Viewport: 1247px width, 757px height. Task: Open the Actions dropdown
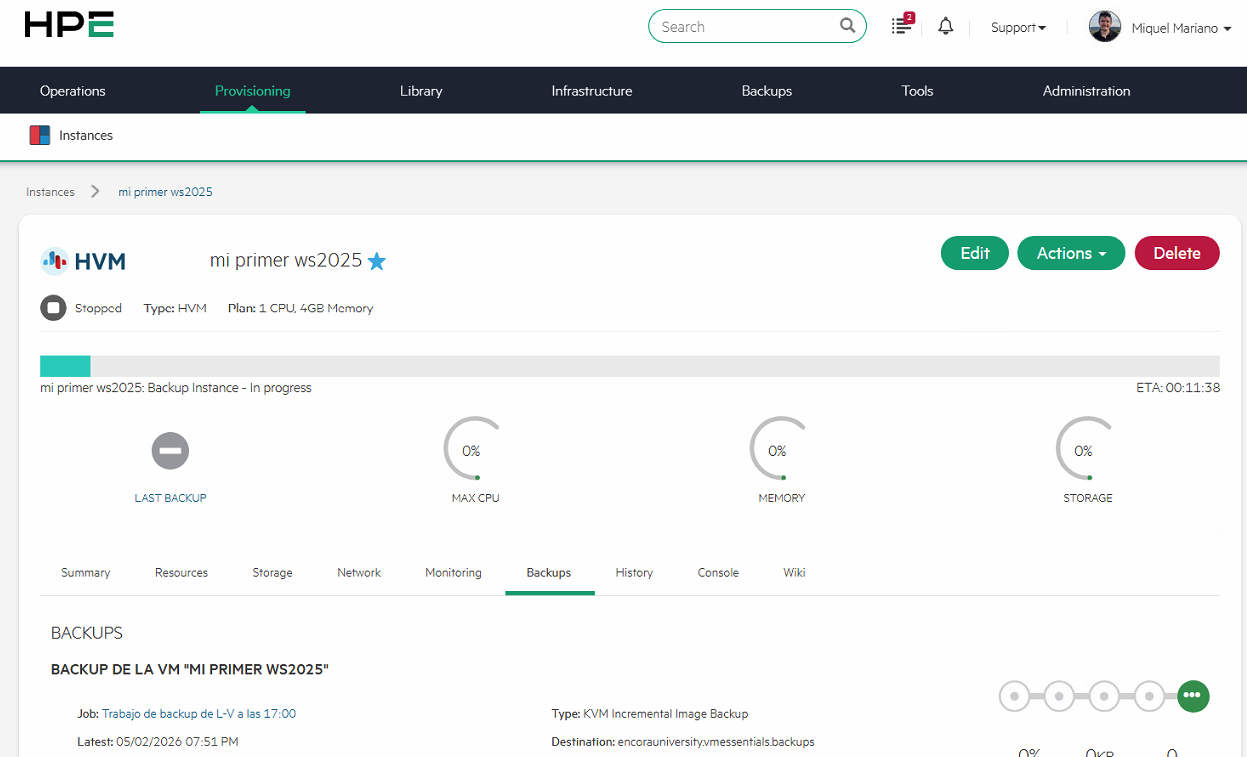point(1071,253)
